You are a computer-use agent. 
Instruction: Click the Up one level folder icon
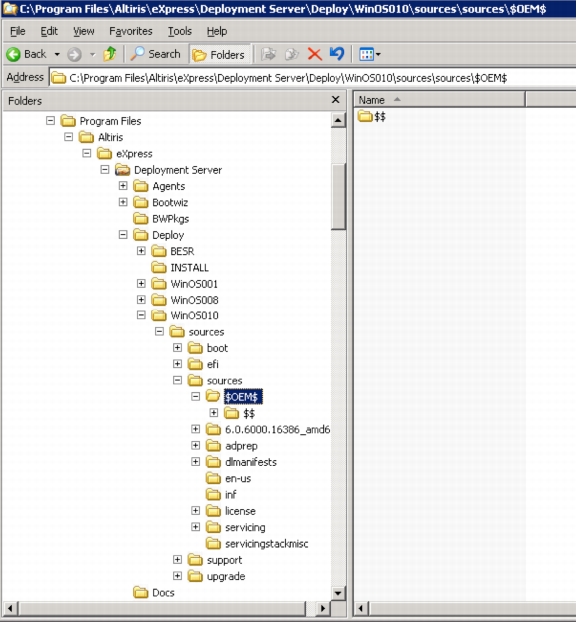(x=110, y=54)
